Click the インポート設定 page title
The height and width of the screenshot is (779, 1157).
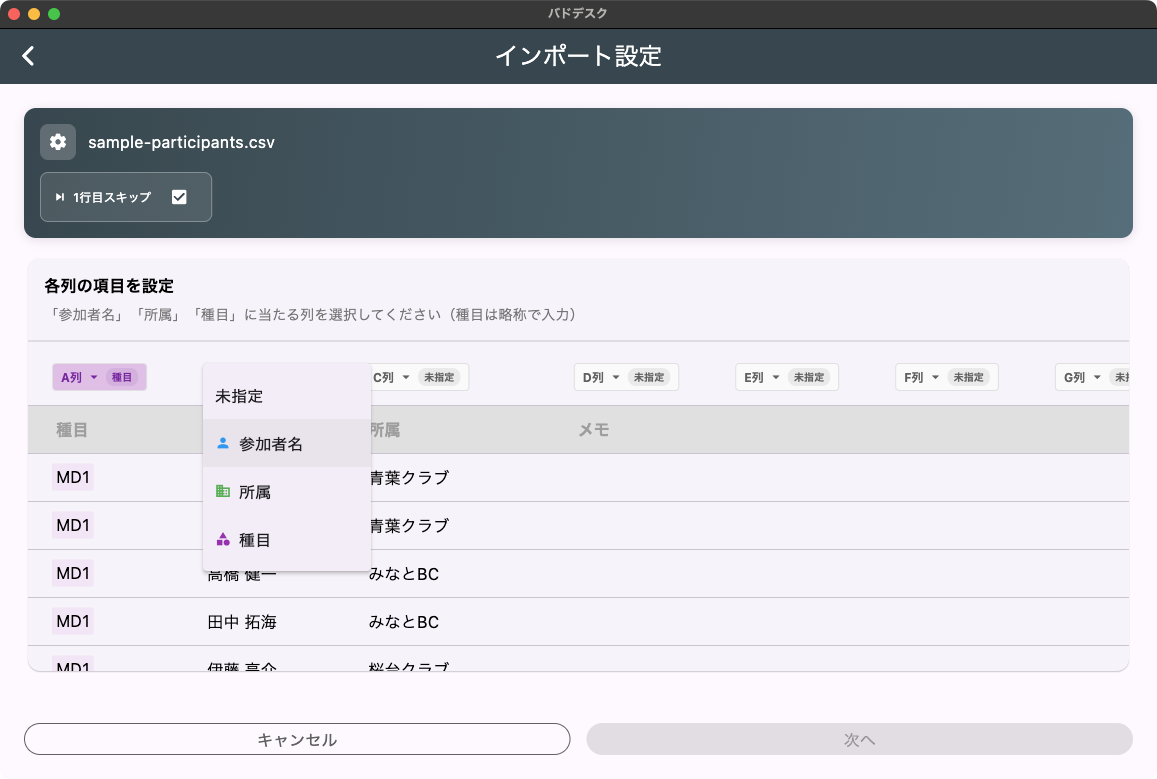(x=578, y=56)
